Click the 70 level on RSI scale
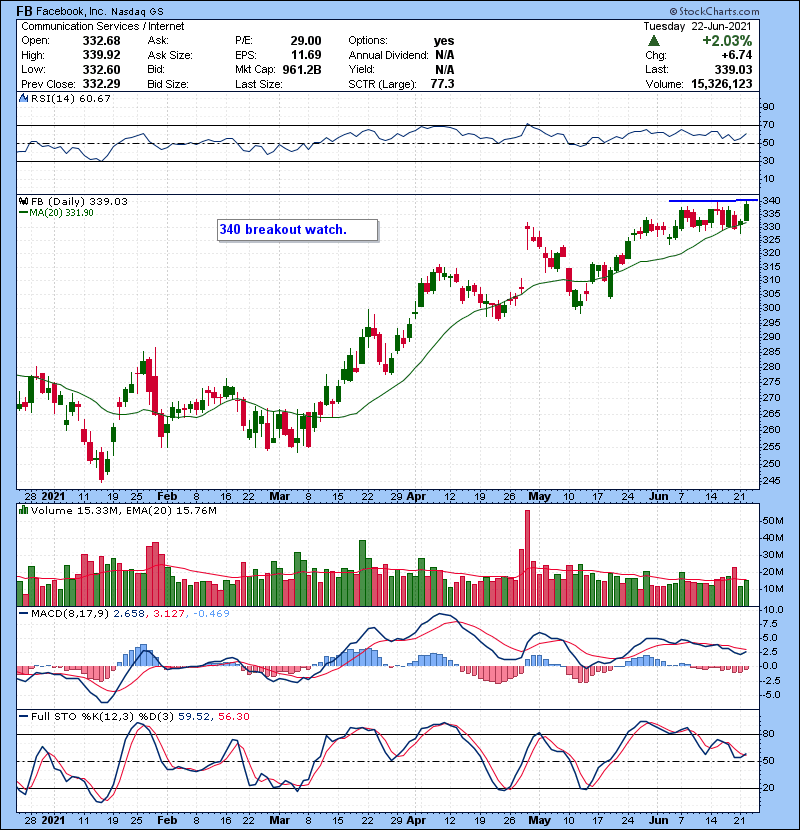 pyautogui.click(x=769, y=125)
